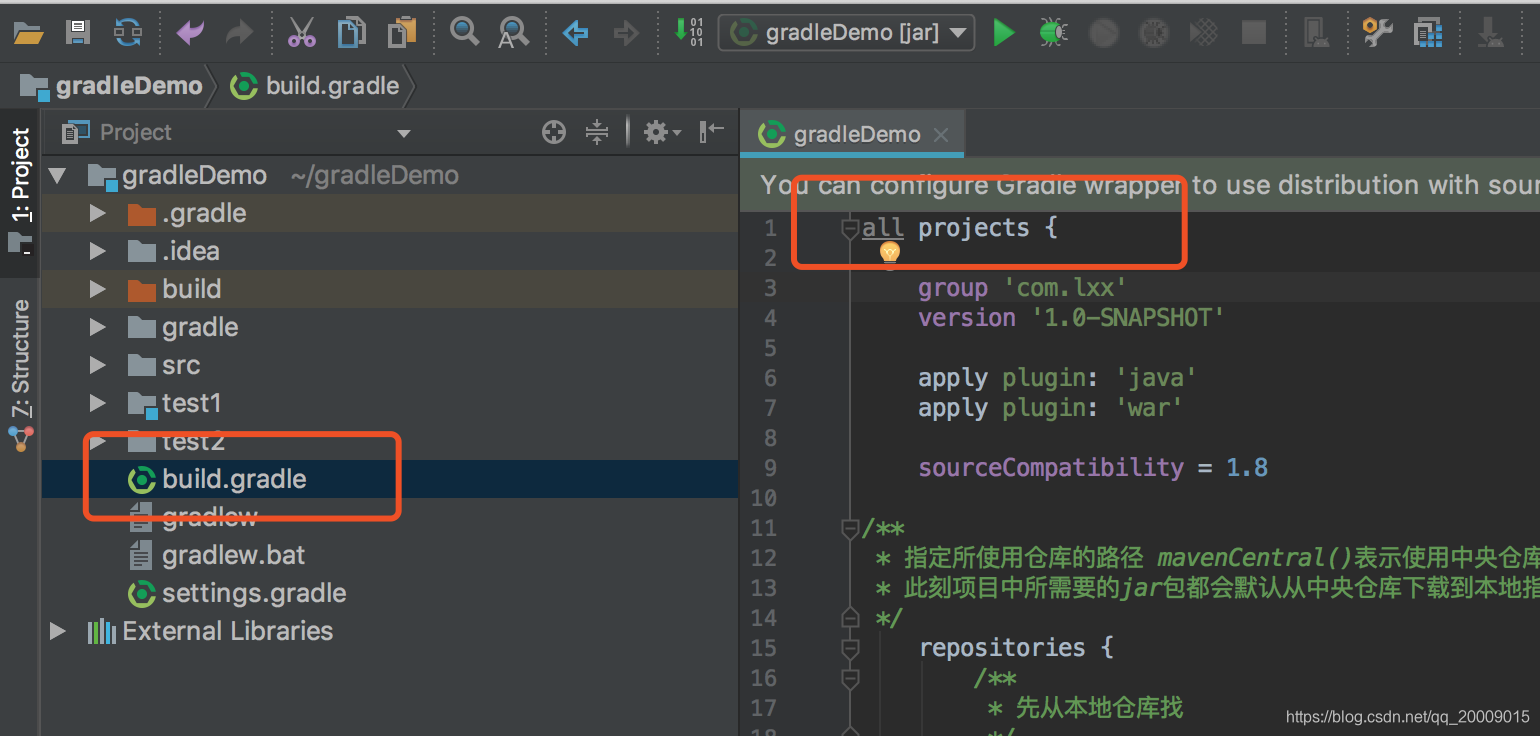Undo last action with purple arrow
Viewport: 1540px width, 736px height.
pos(190,33)
